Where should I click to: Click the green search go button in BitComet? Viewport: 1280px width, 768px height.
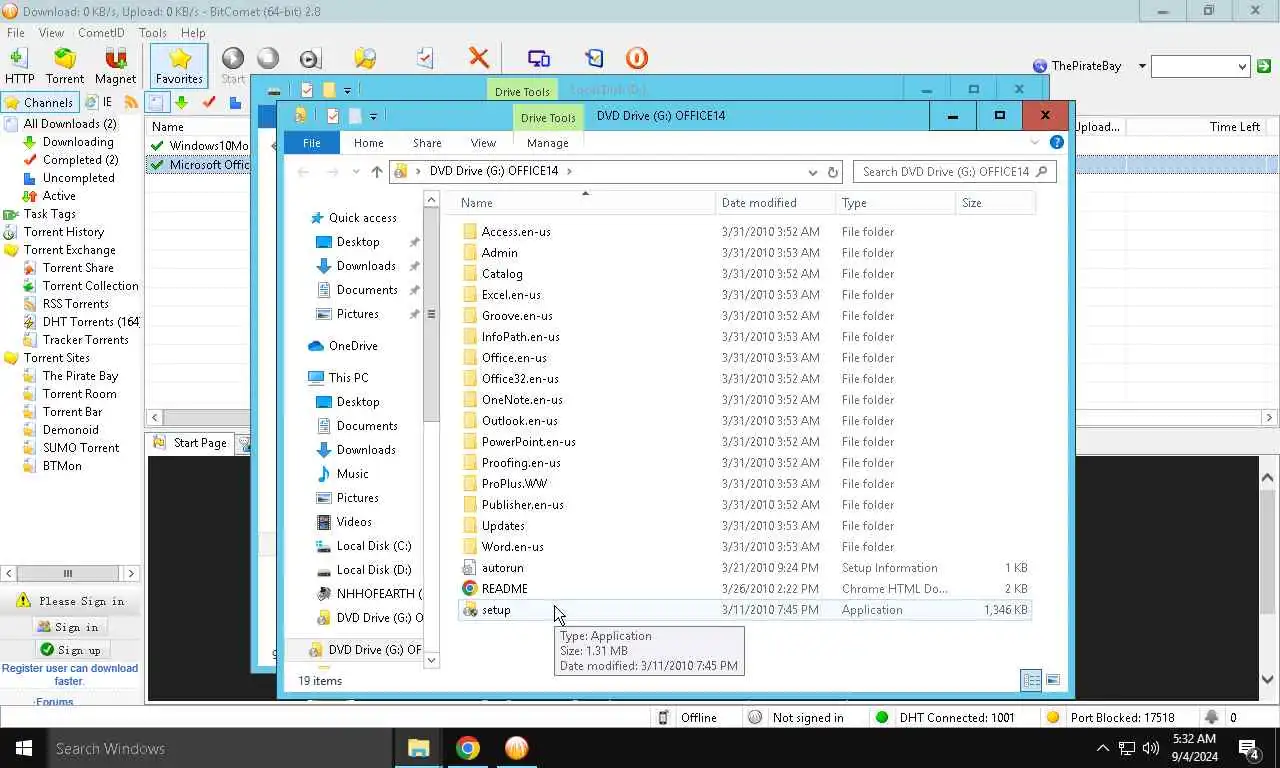(x=1264, y=66)
